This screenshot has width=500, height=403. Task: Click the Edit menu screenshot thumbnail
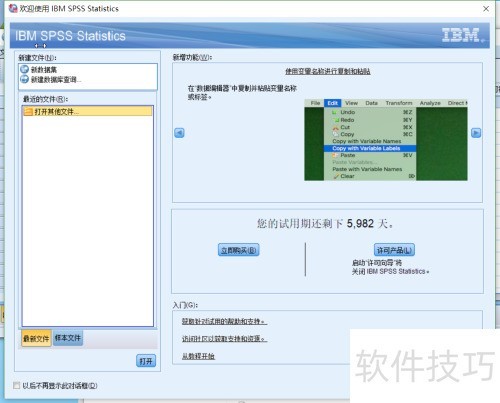[386, 140]
